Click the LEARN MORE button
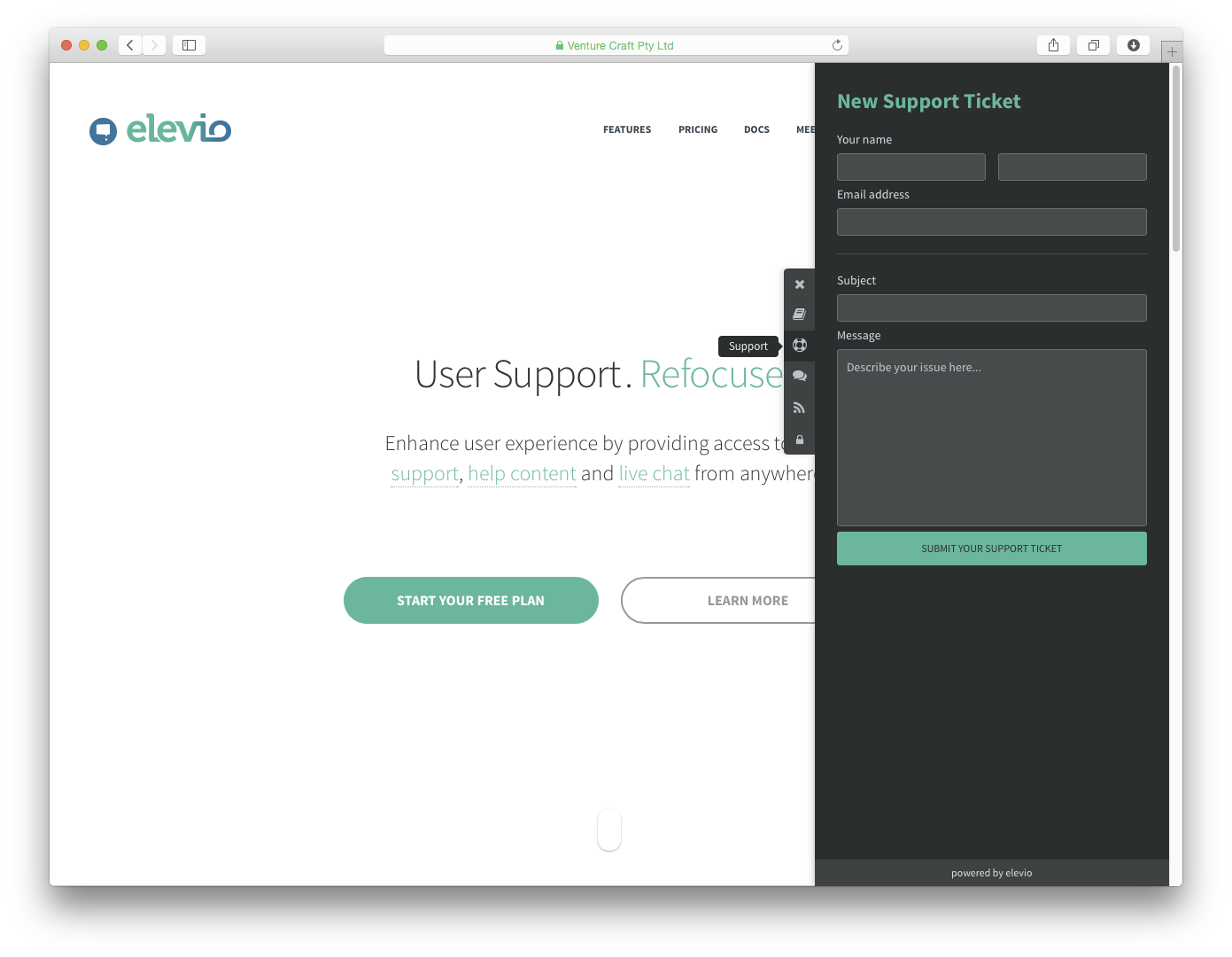 coord(718,600)
